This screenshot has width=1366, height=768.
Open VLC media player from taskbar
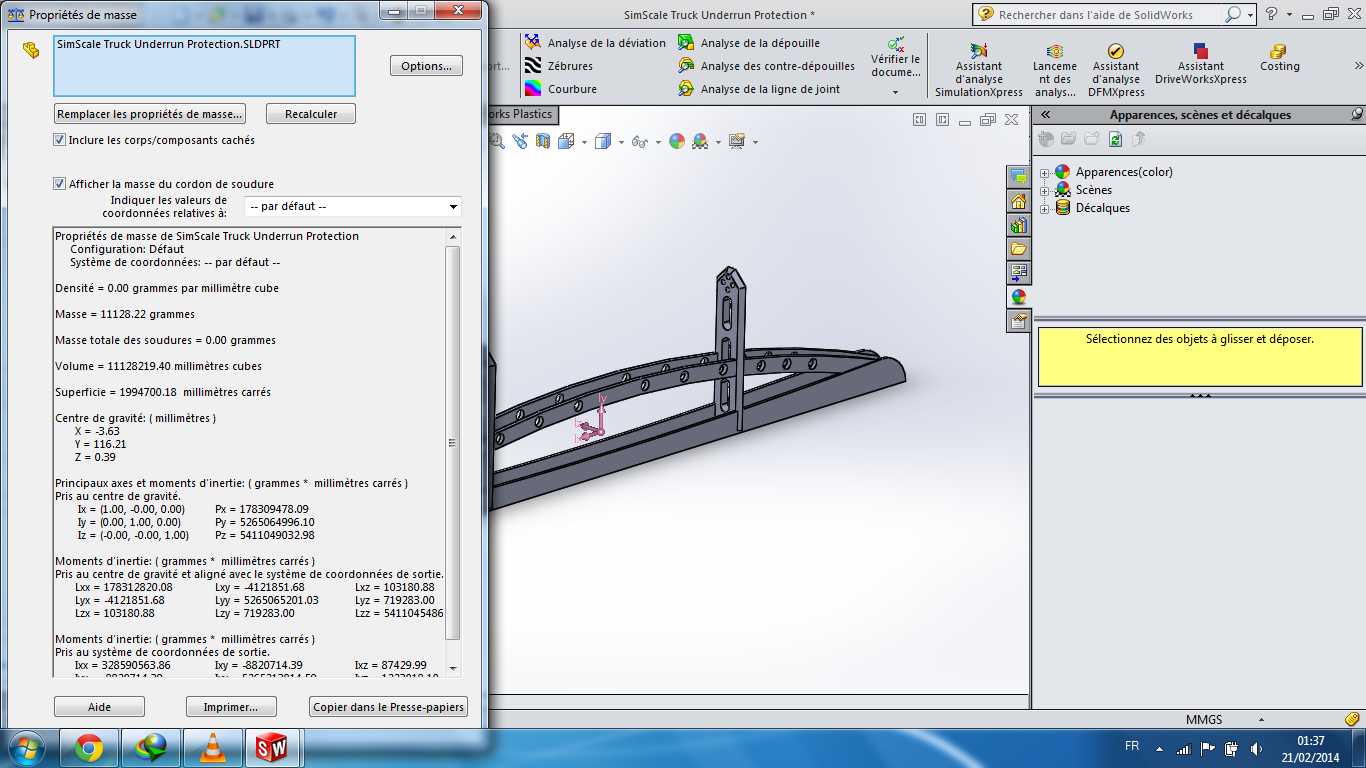coord(213,748)
